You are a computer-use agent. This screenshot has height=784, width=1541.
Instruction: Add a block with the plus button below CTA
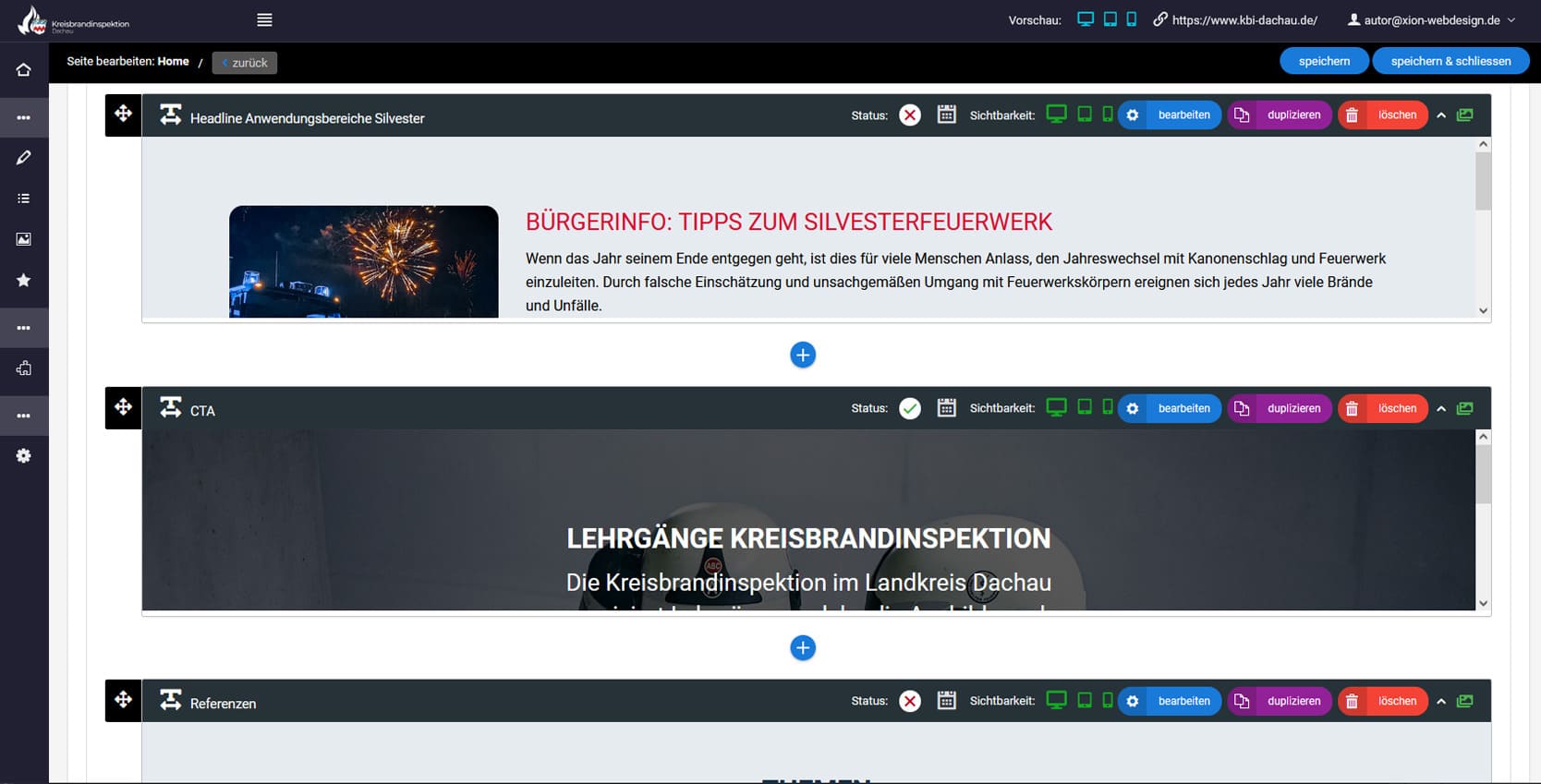[x=803, y=648]
